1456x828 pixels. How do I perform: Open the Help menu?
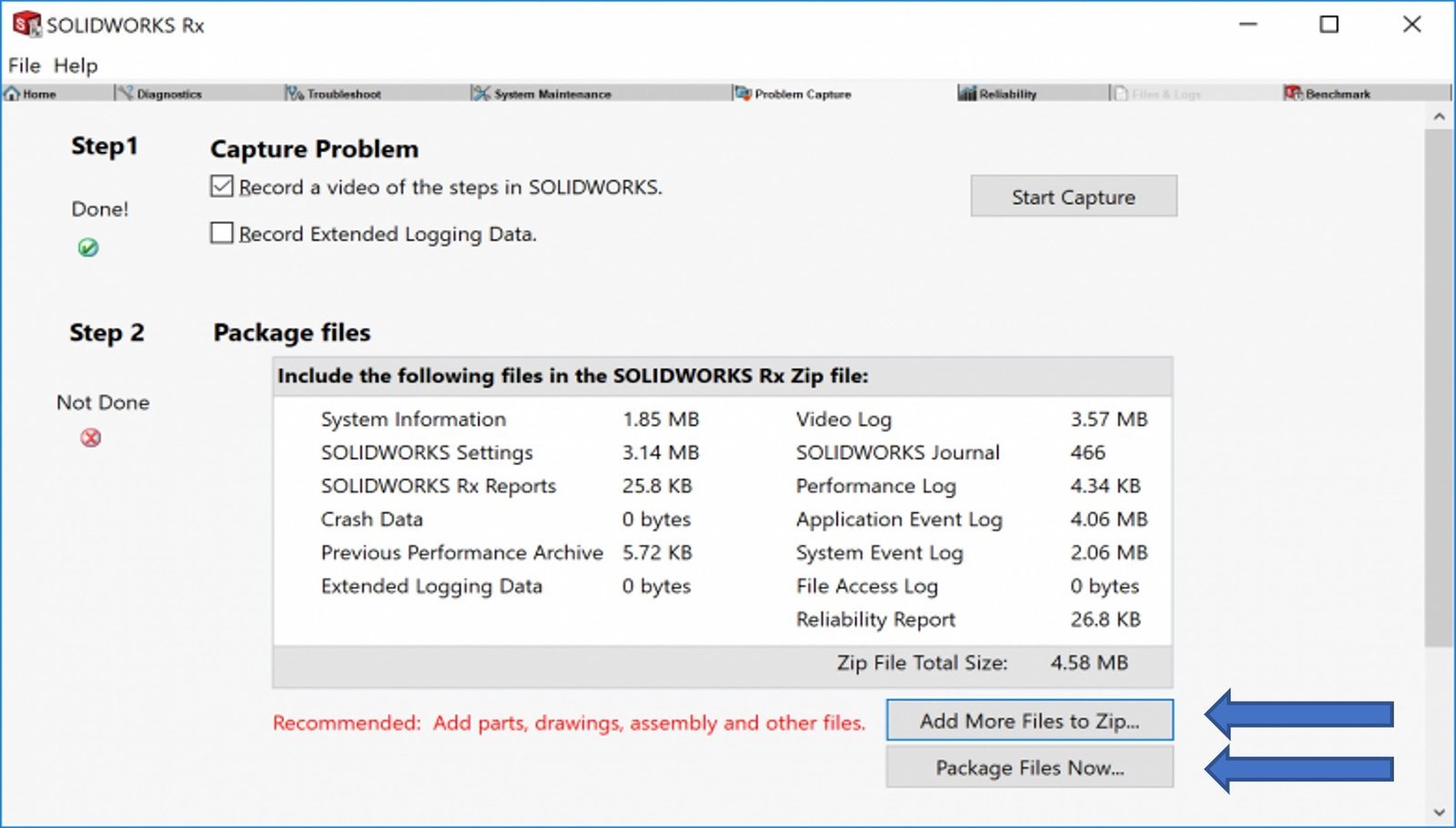76,66
